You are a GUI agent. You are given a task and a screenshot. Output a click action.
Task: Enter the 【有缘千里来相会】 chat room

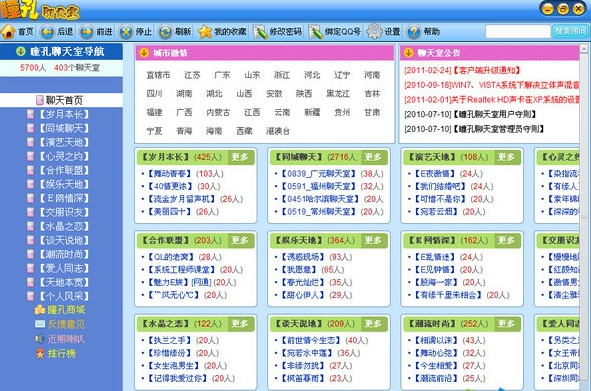tap(448, 295)
